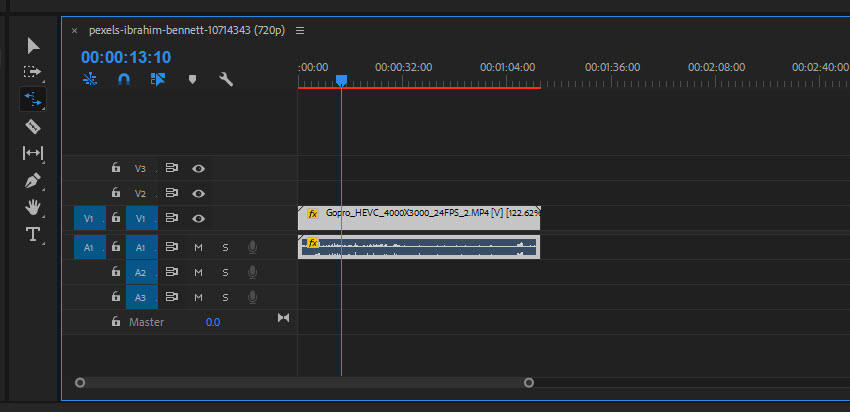The height and width of the screenshot is (412, 850).
Task: Select the Pen tool
Action: [33, 181]
